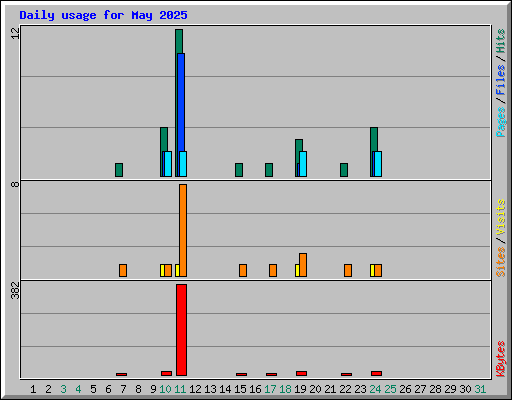Select the yellow Visits bar on day 24
The width and height of the screenshot is (512, 400).
coord(372,270)
